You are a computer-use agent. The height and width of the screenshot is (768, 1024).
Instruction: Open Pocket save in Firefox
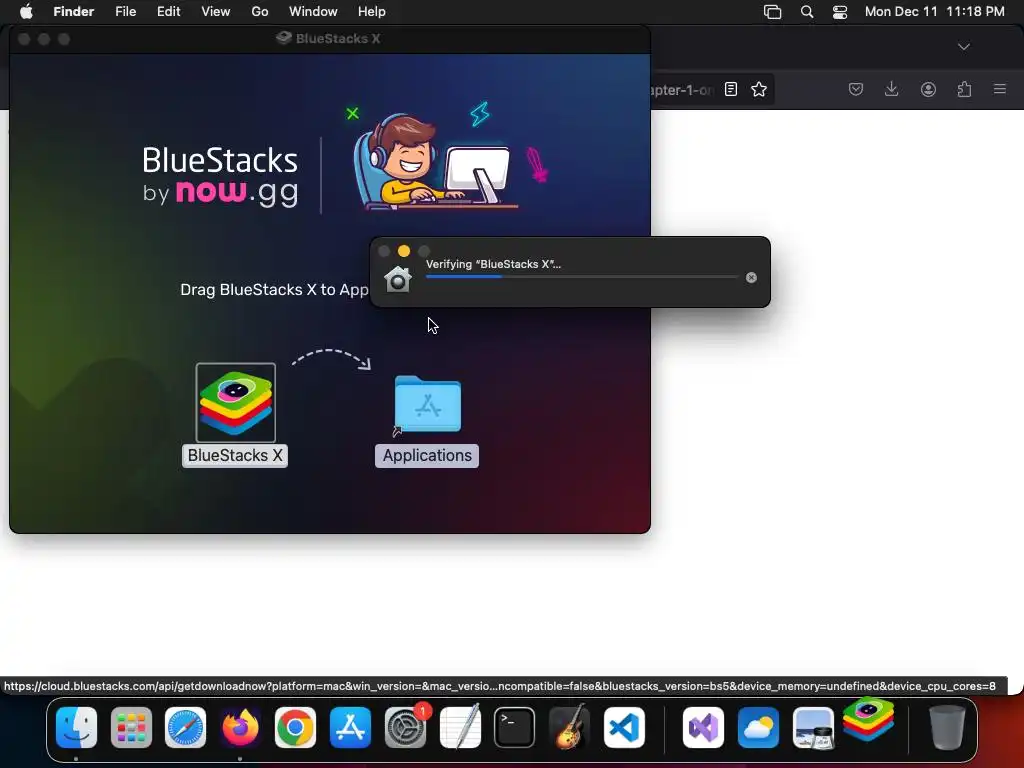[856, 89]
